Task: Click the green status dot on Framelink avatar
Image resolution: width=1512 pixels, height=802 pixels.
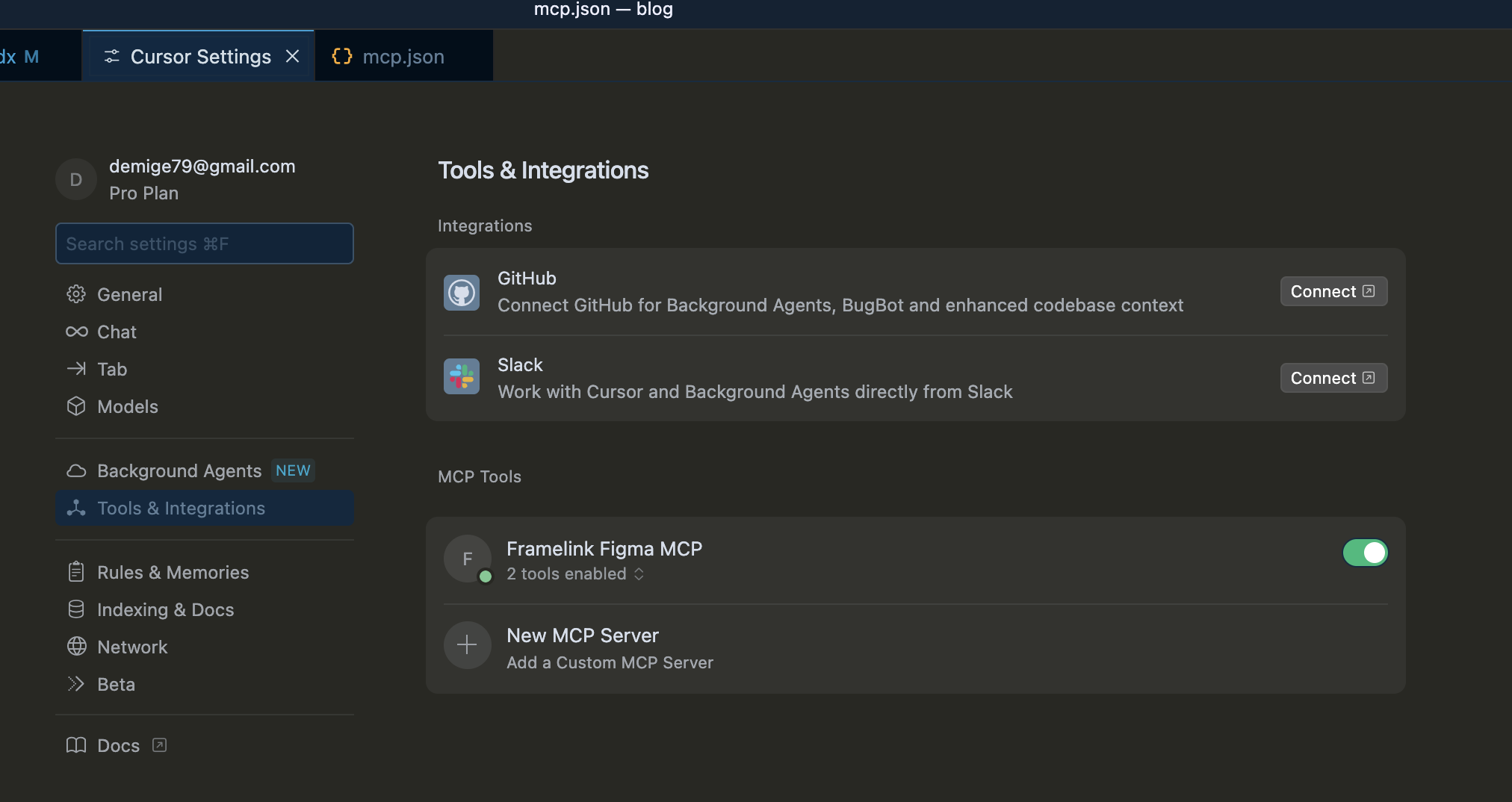Action: point(486,576)
